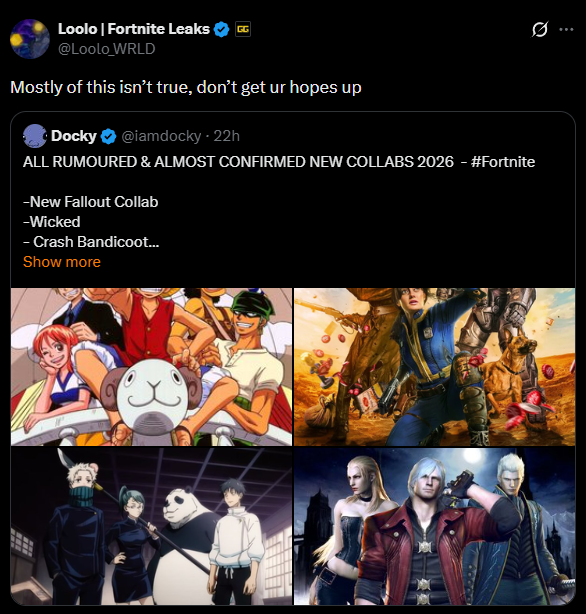Expand quoted tweet with Show more
Image resolution: width=586 pixels, height=614 pixels.
click(x=62, y=262)
